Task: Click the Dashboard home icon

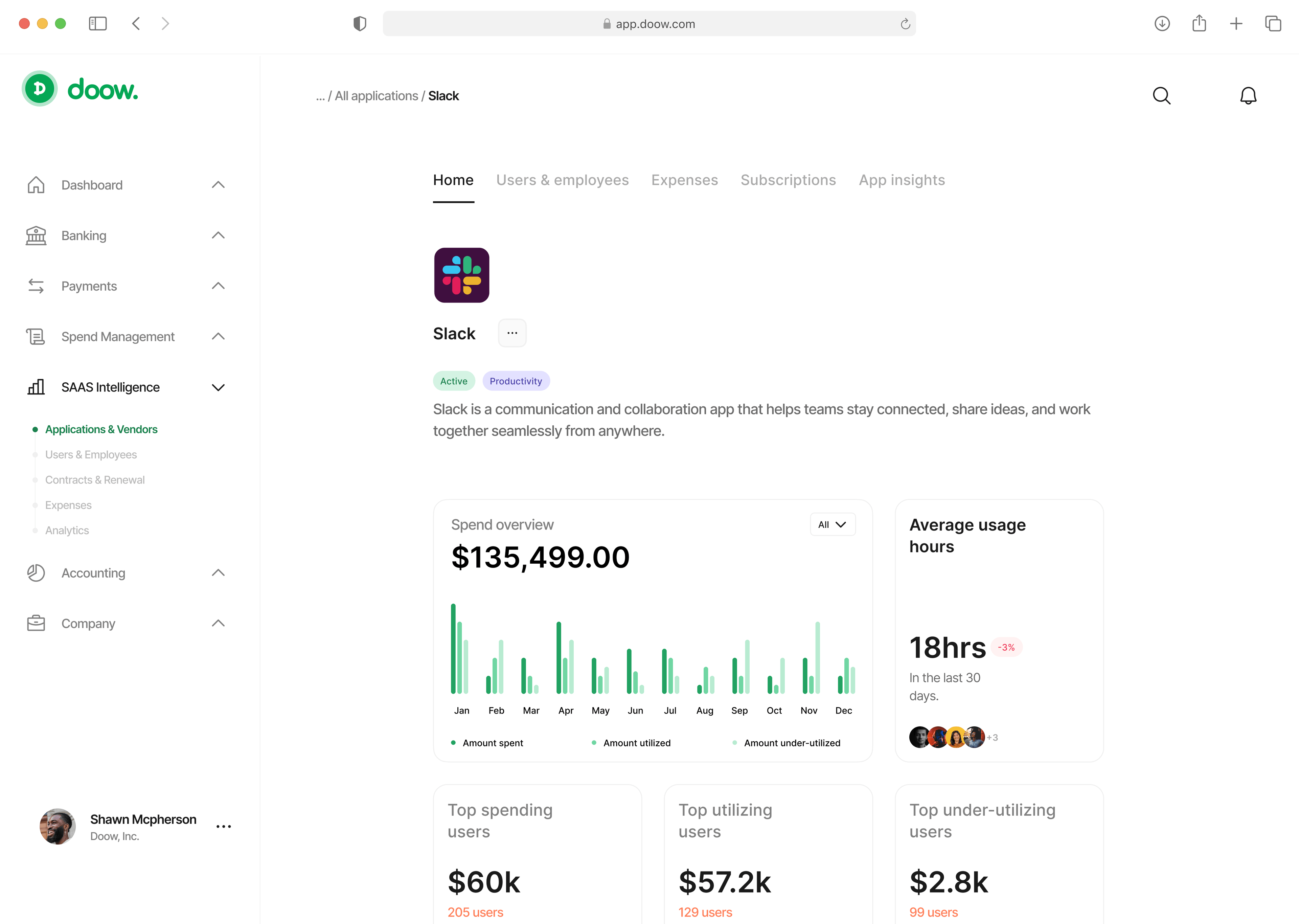Action: pos(36,185)
